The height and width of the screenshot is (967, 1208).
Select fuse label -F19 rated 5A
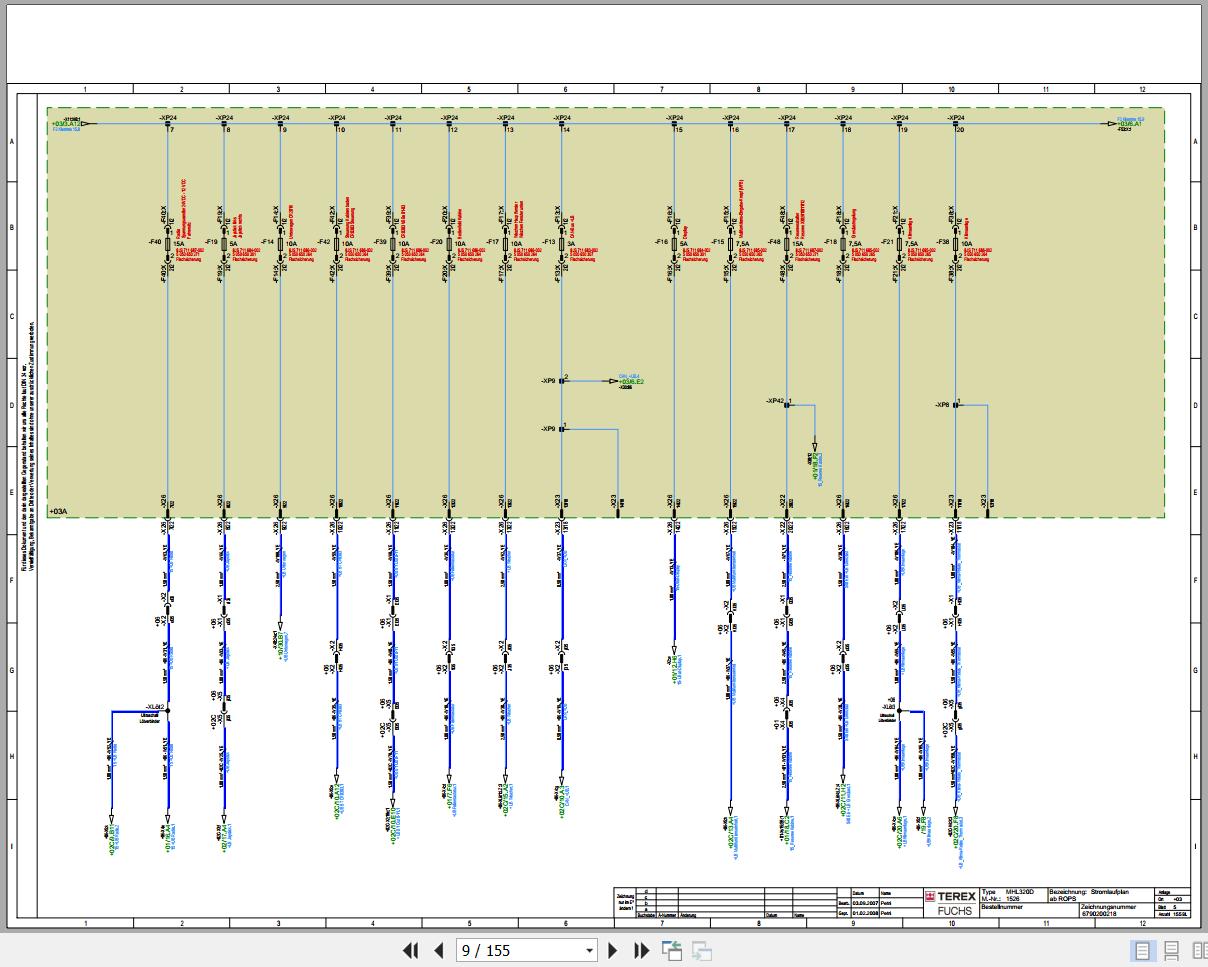coord(211,242)
